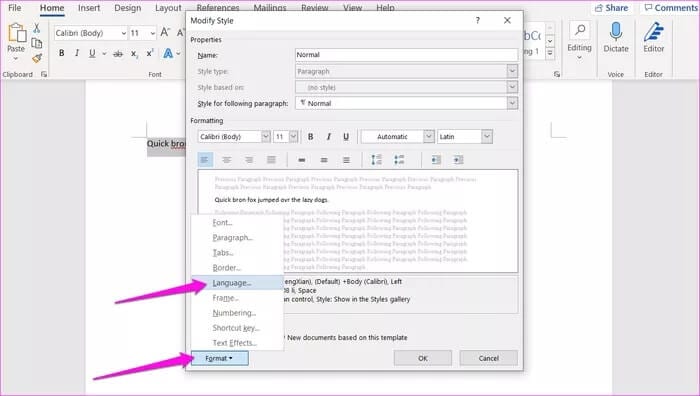Choose Language... from Format menu
This screenshot has height=396, width=700.
point(238,283)
